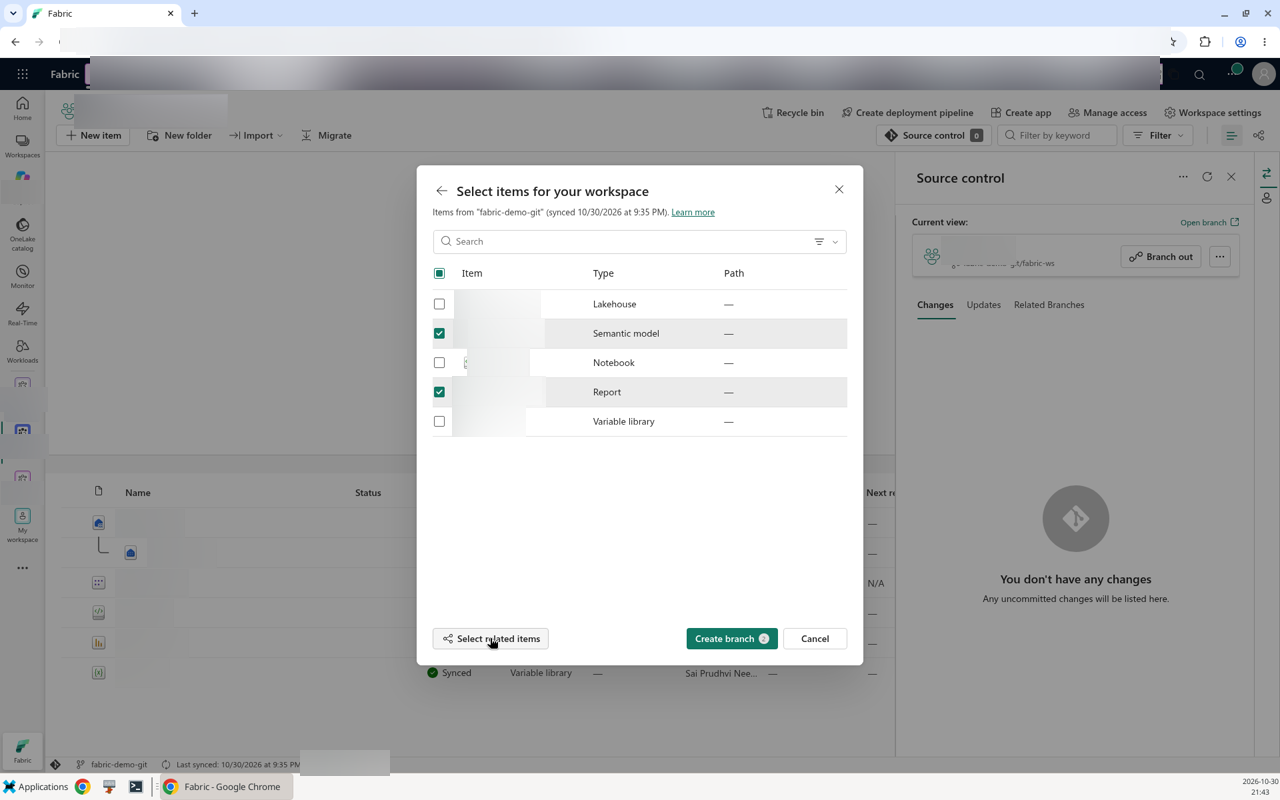Click the Select related items button

(x=490, y=639)
